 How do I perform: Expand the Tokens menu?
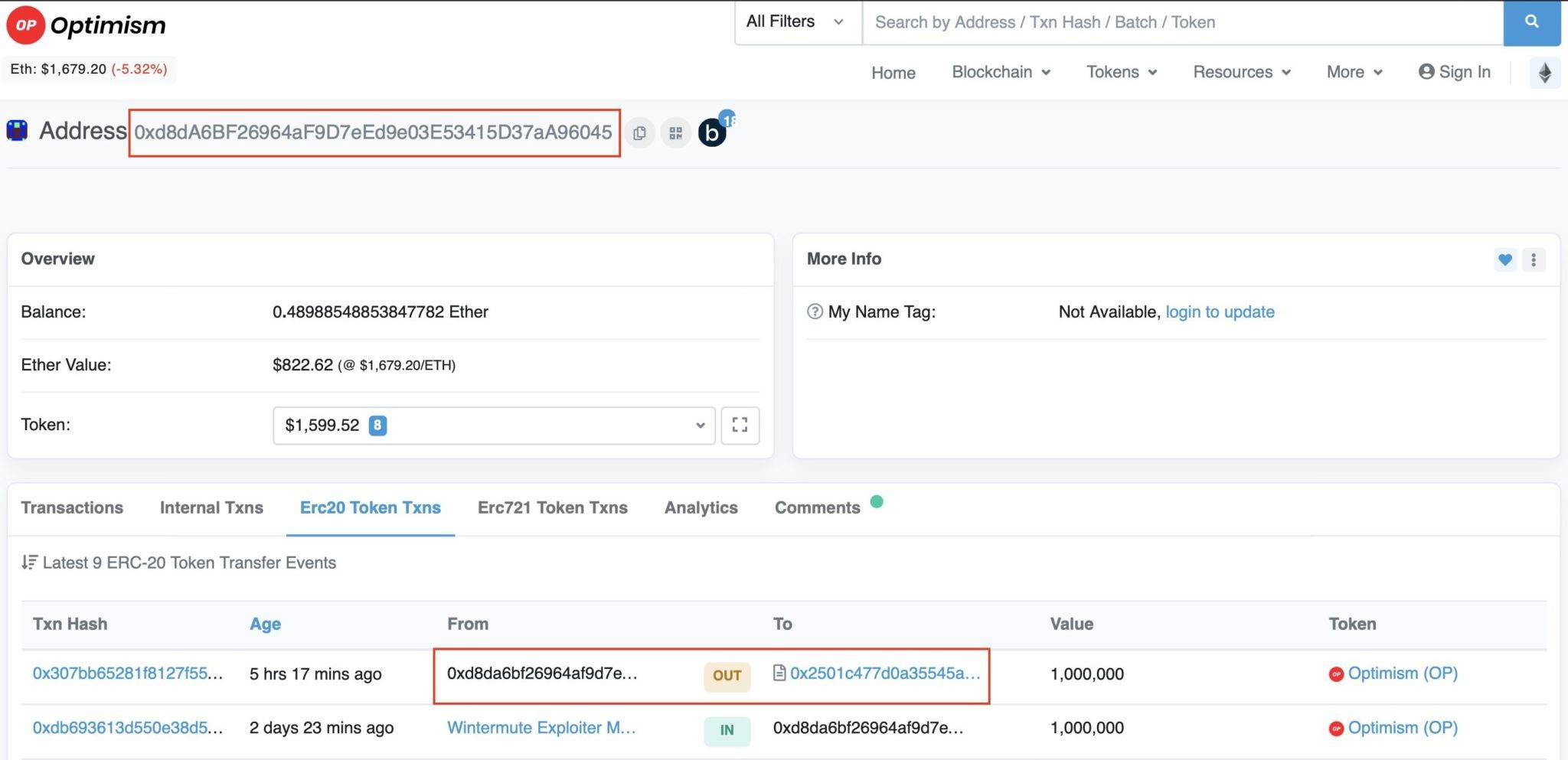1122,72
